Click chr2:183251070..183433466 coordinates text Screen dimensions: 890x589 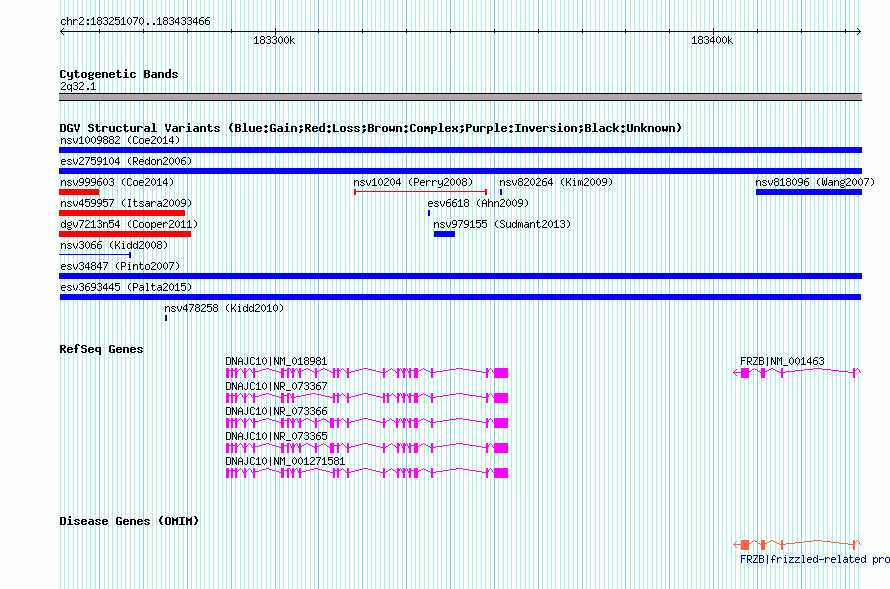click(135, 22)
